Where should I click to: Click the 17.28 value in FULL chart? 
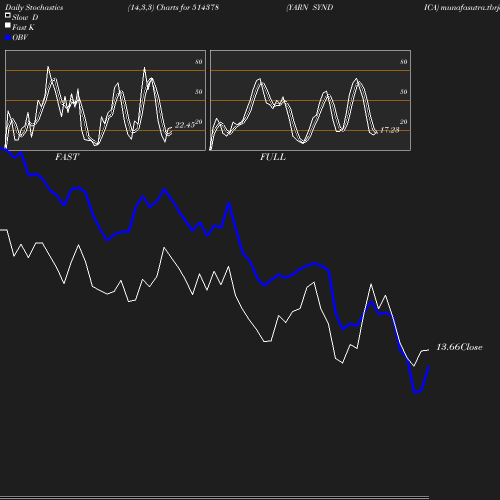point(389,130)
